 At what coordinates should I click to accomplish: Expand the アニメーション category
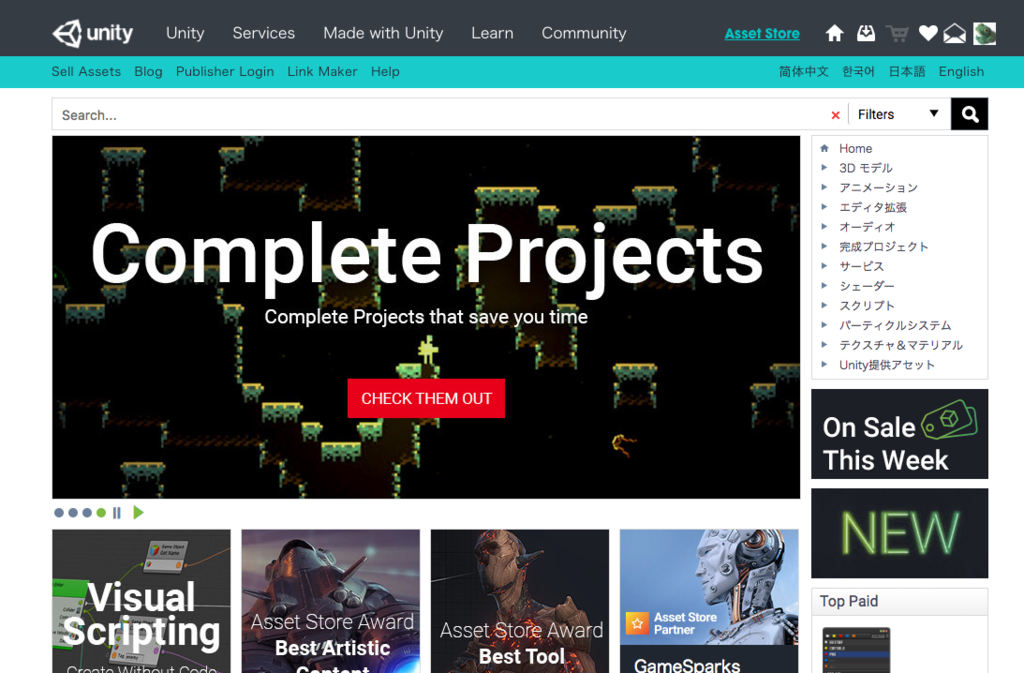(824, 187)
